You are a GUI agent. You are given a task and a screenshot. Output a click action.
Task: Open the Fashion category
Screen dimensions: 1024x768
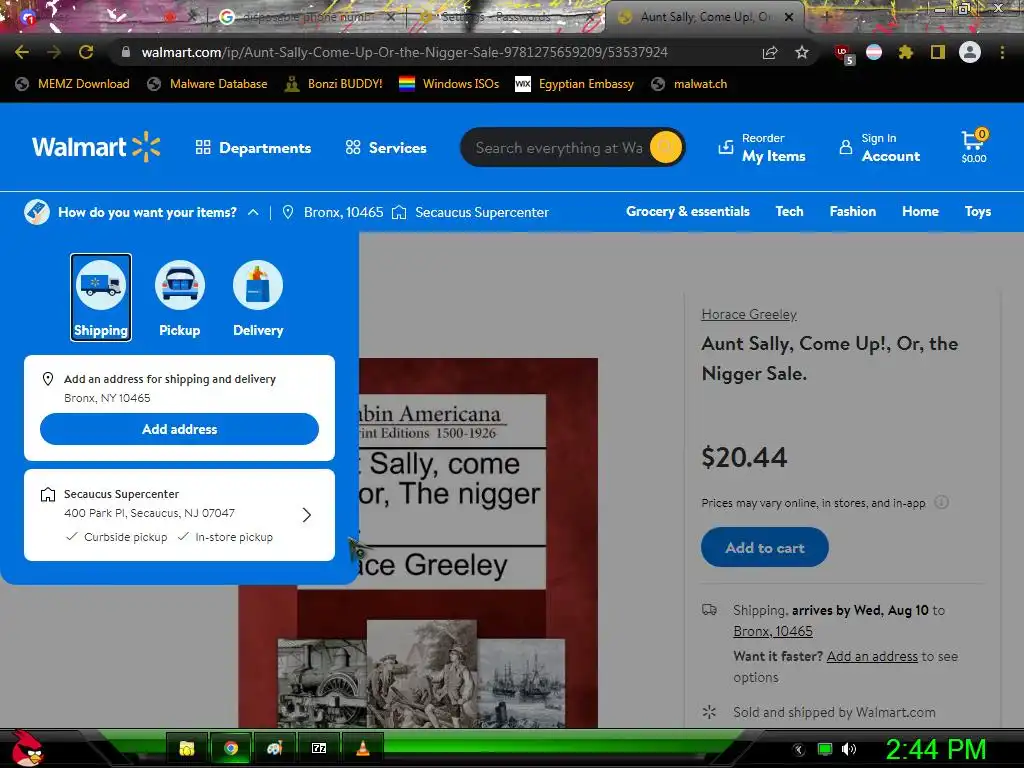852,211
